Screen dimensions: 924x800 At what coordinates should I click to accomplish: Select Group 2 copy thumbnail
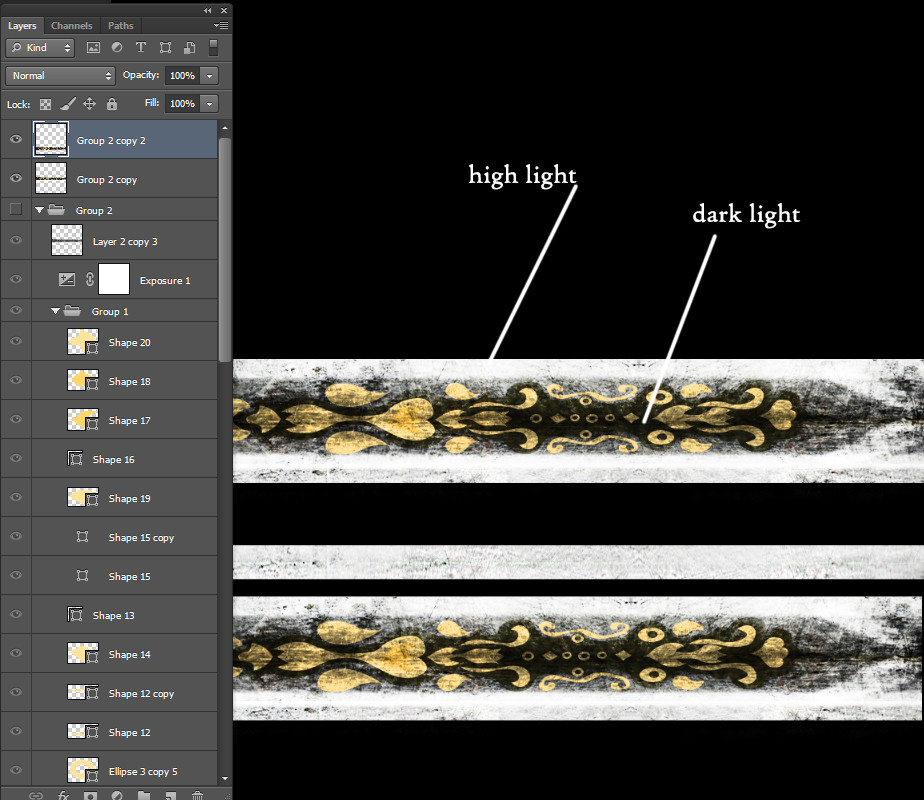point(51,178)
